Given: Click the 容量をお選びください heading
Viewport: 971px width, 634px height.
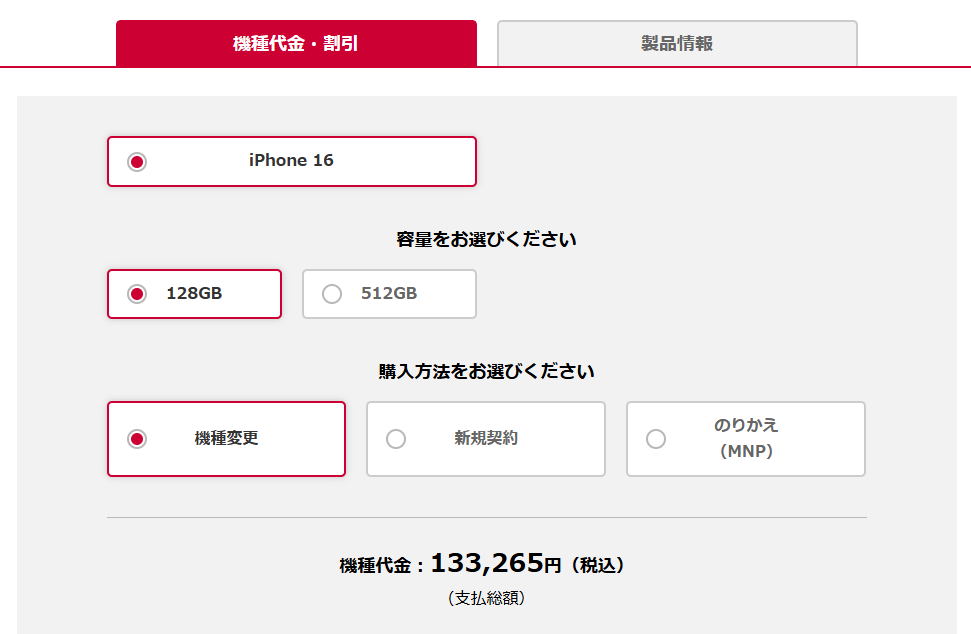Looking at the screenshot, I should pos(486,240).
